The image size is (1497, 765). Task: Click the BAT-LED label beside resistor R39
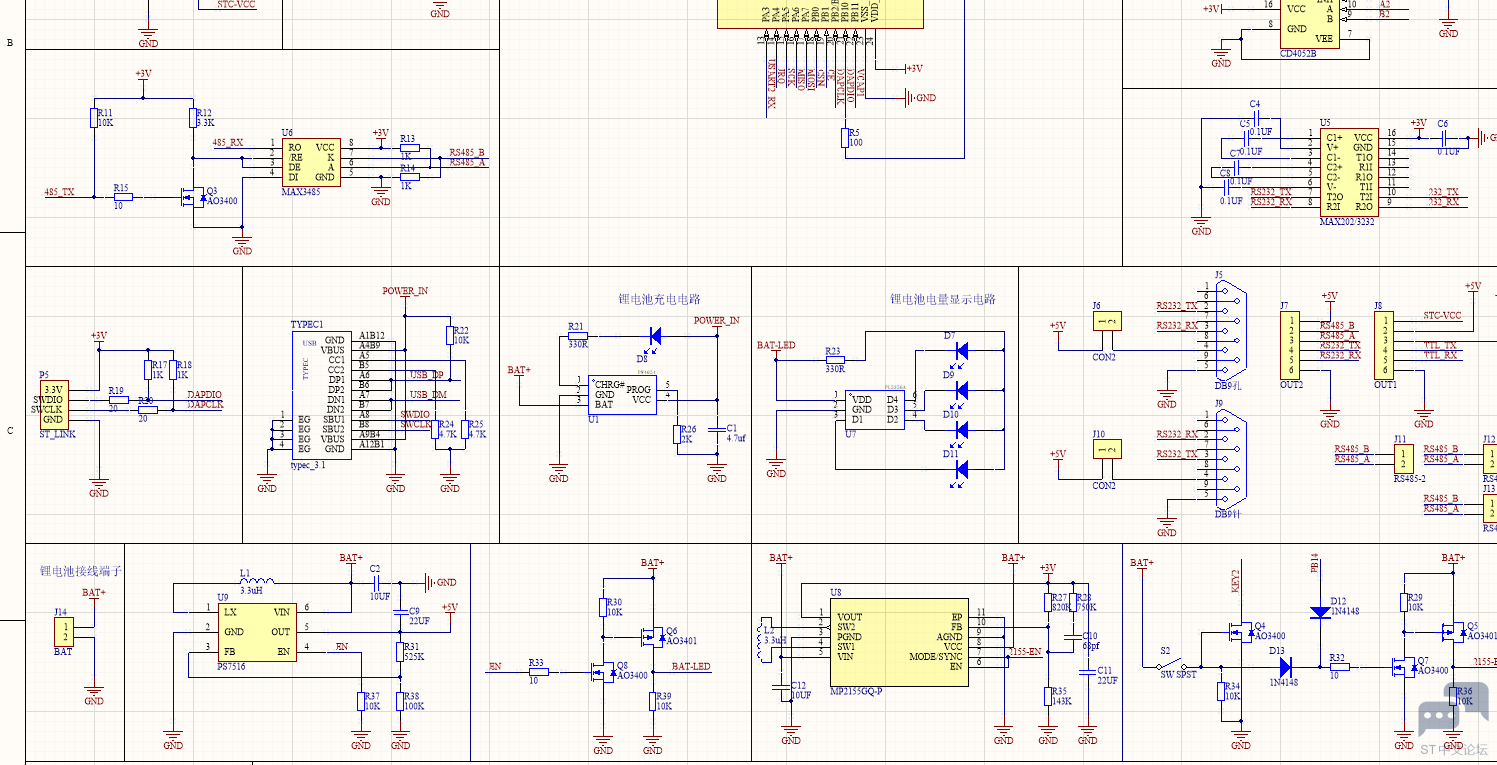[x=691, y=666]
